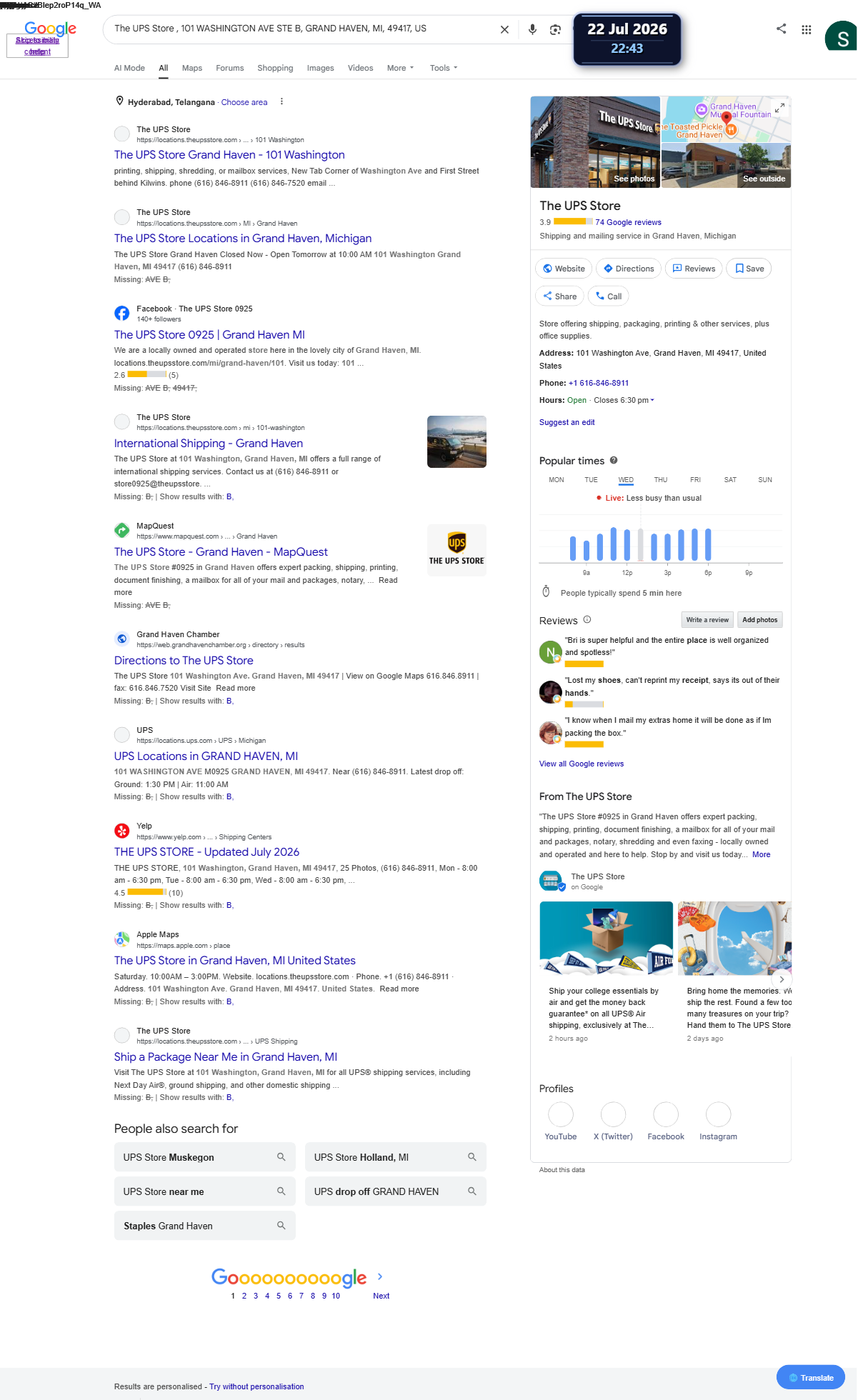The width and height of the screenshot is (868, 1400).
Task: Switch to the Images tab
Action: point(320,68)
